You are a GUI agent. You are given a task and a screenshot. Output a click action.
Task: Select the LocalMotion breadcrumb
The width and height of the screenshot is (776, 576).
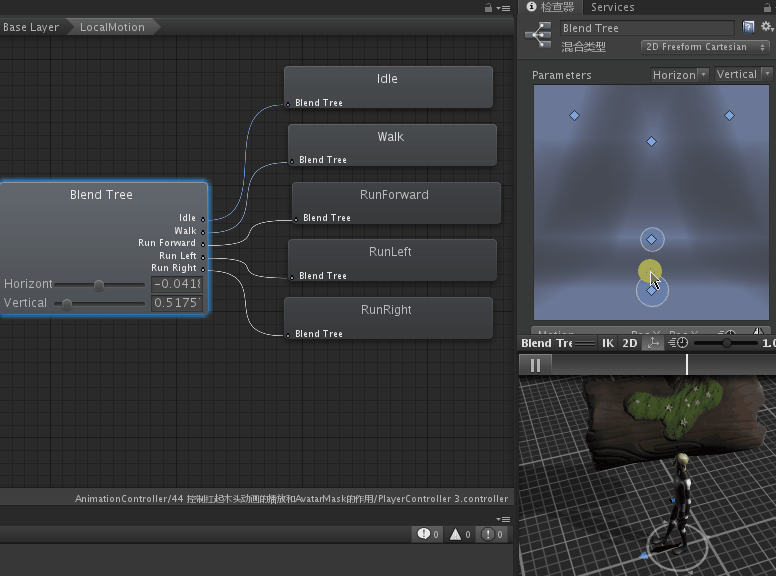[x=112, y=27]
